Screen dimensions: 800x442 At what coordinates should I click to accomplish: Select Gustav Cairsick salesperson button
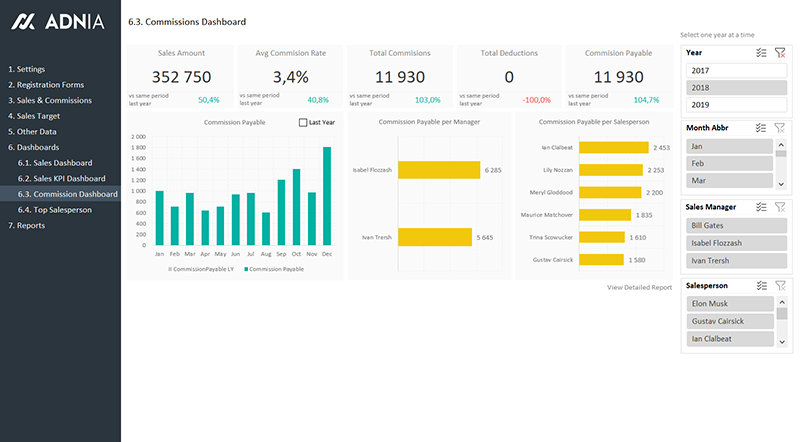click(x=730, y=321)
